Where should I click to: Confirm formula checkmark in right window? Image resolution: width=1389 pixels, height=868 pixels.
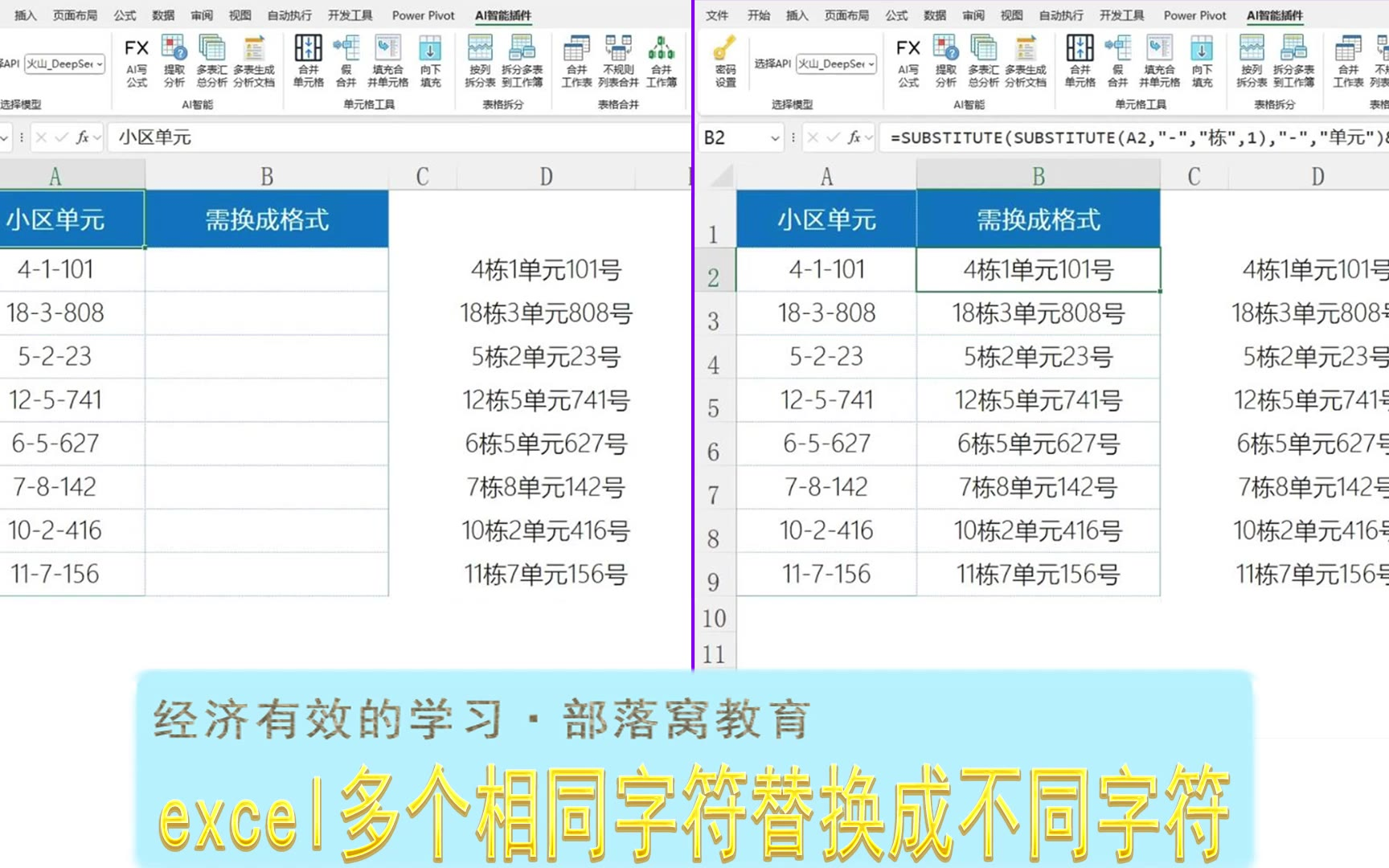[x=833, y=137]
